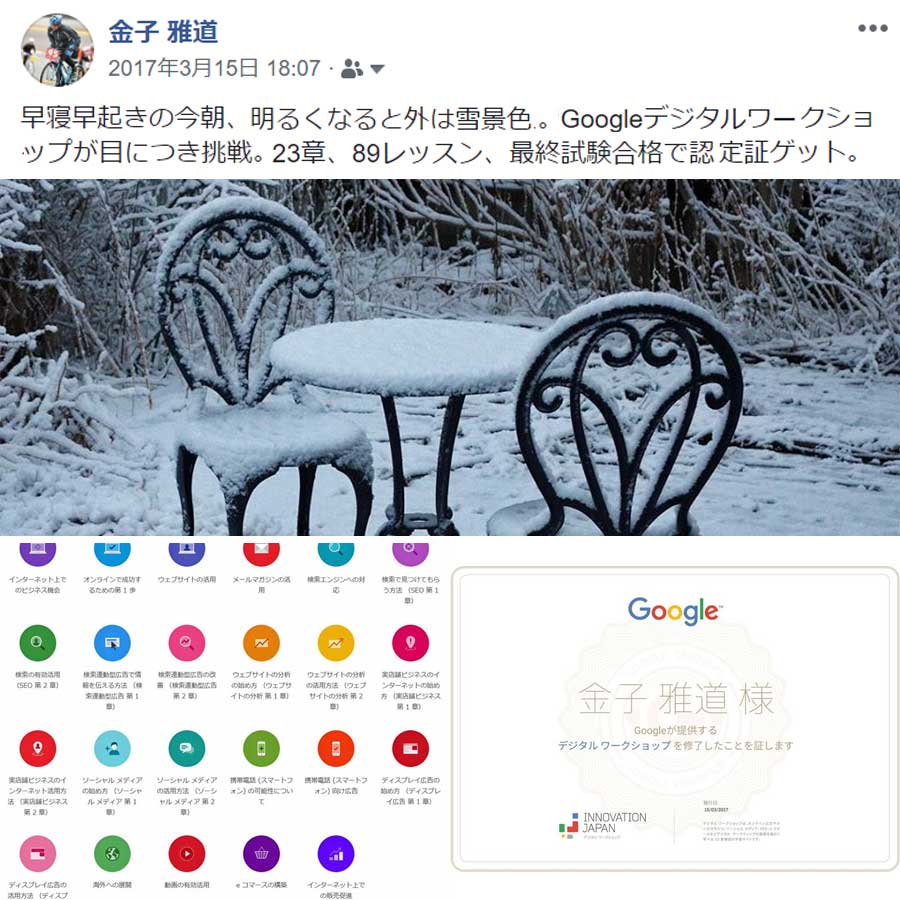Image resolution: width=900 pixels, height=900 pixels.
Task: Open the post timestamp 2017年3月15日 18:07
Action: pos(214,69)
